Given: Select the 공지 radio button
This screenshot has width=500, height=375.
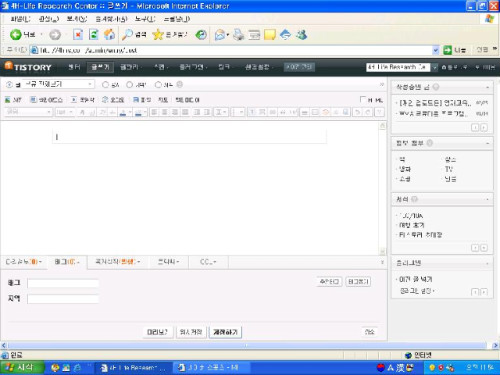Looking at the screenshot, I should pyautogui.click(x=105, y=85).
